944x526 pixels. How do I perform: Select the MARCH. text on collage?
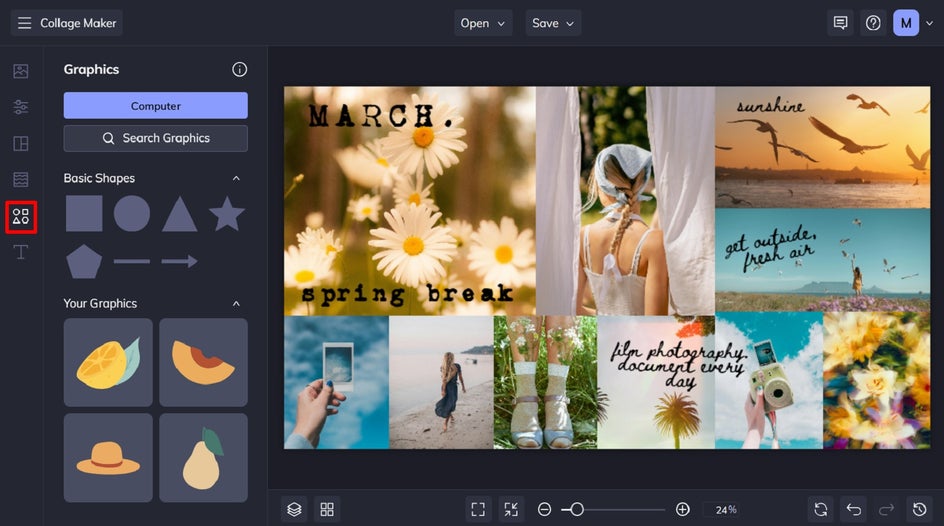pyautogui.click(x=380, y=116)
